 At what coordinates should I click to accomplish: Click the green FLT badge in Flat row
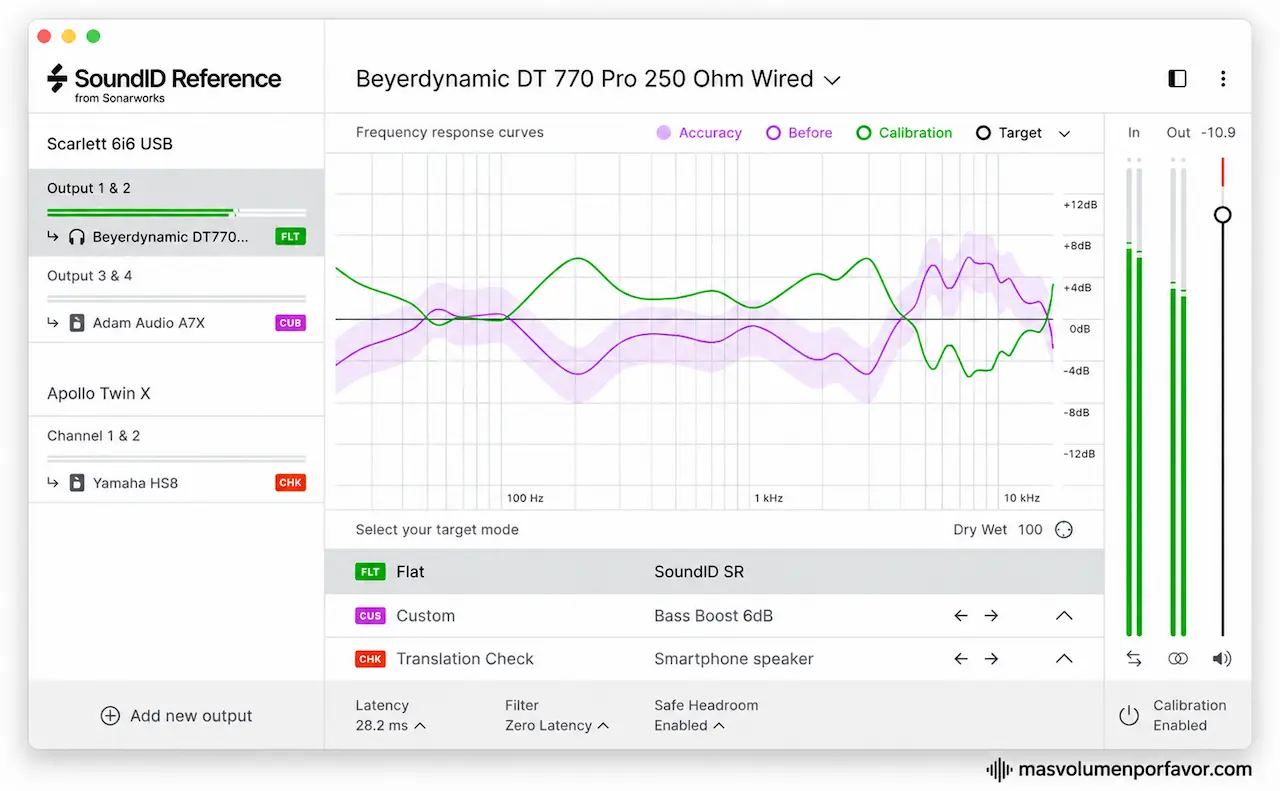(x=370, y=572)
